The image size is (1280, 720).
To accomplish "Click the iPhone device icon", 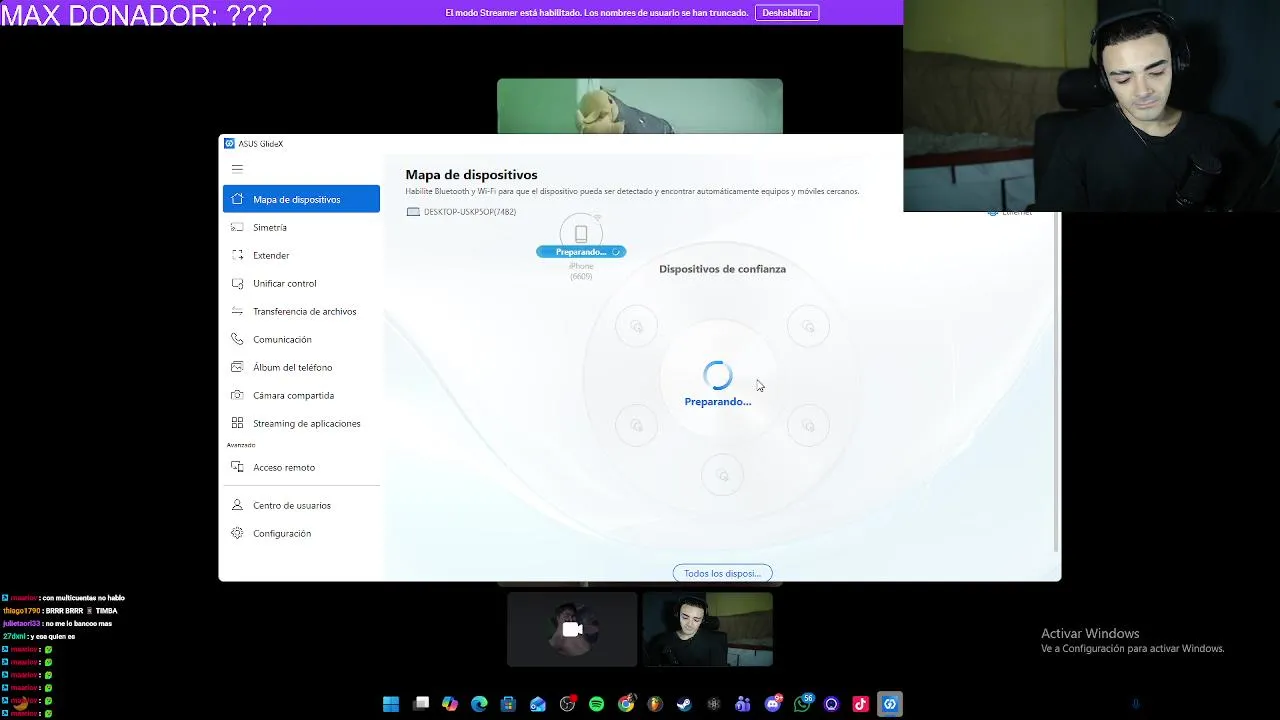I will tap(581, 233).
